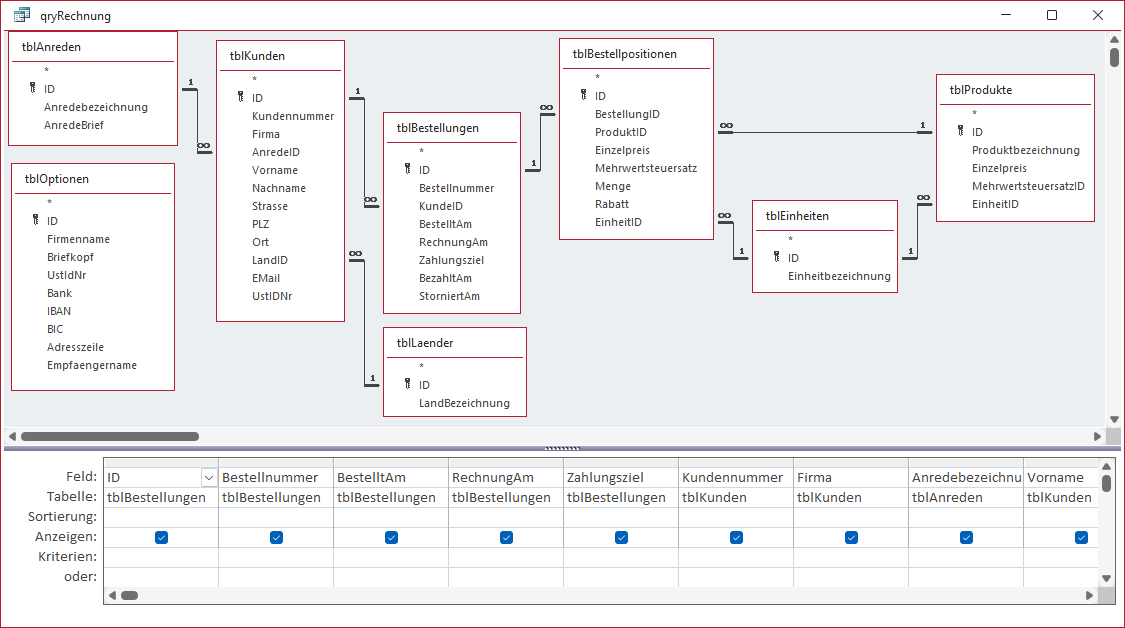Toggle Anzeigen checkbox under Kundennummer column
The height and width of the screenshot is (628, 1125).
point(736,537)
